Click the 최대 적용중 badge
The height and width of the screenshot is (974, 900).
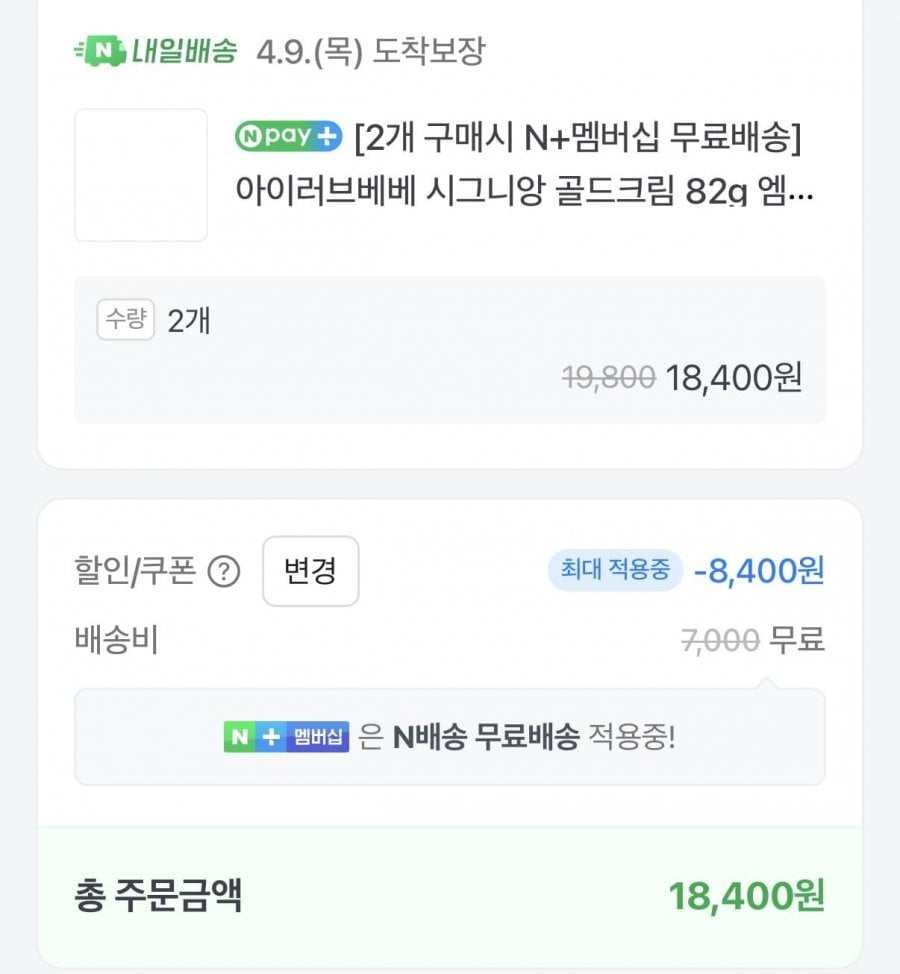[615, 571]
